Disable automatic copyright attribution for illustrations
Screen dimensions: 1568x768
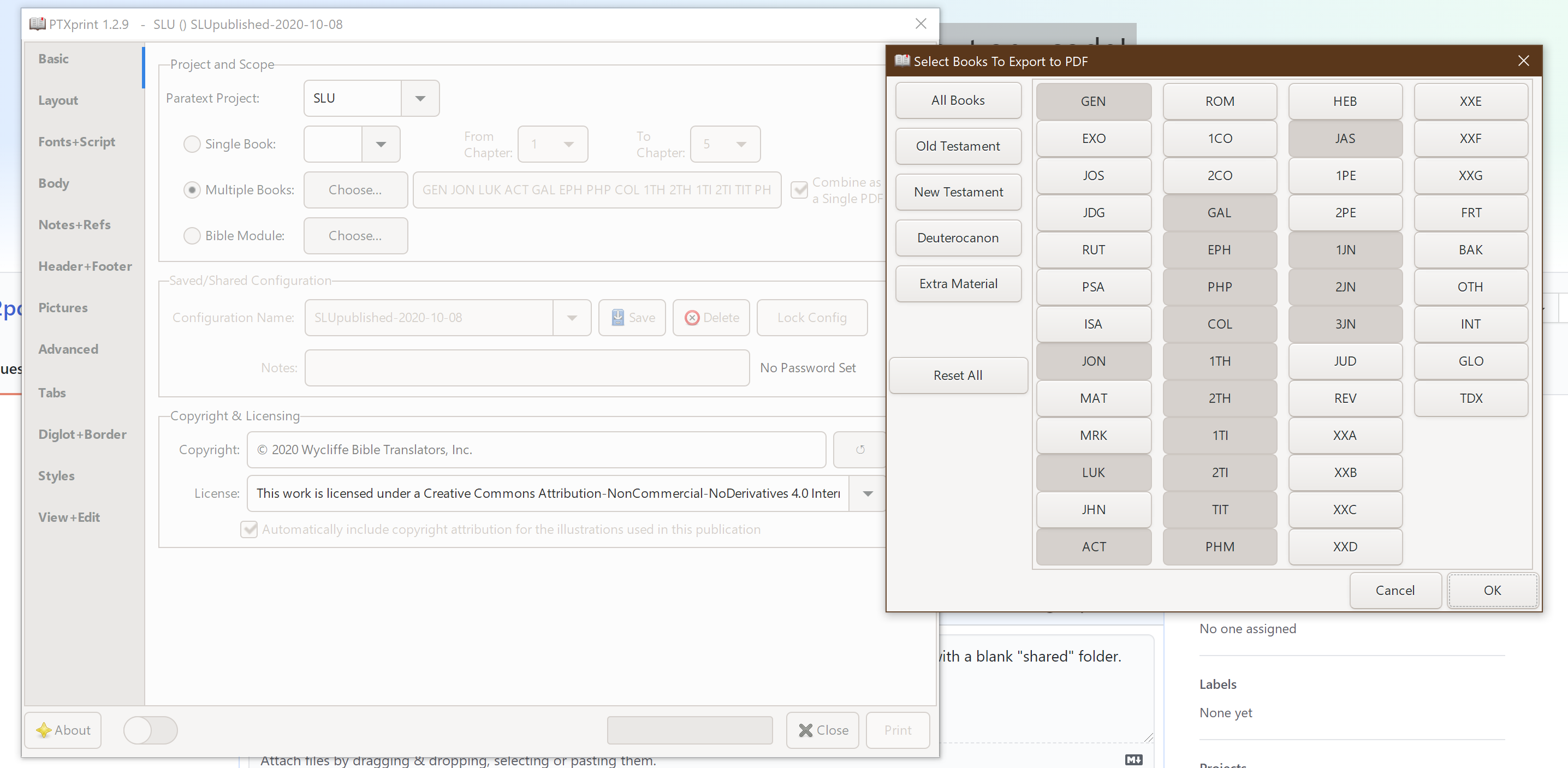[x=248, y=529]
